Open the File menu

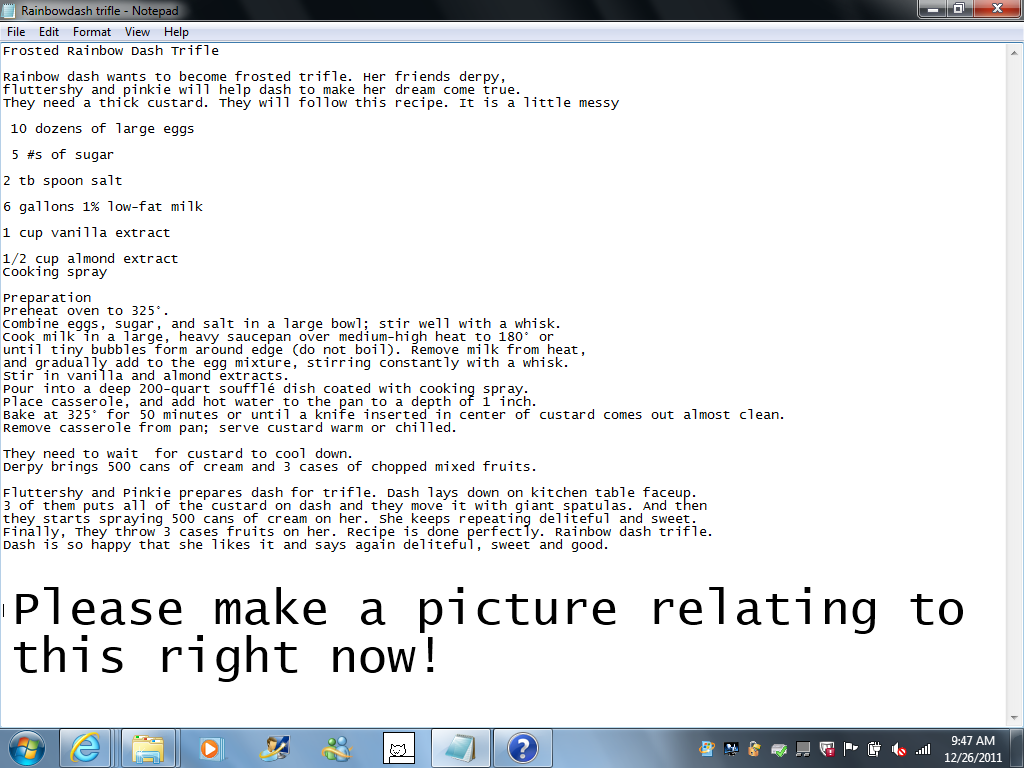pyautogui.click(x=16, y=31)
